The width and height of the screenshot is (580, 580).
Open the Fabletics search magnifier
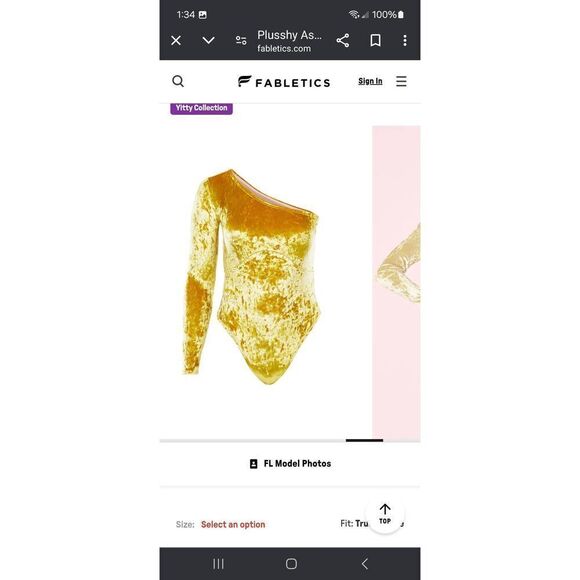[178, 81]
